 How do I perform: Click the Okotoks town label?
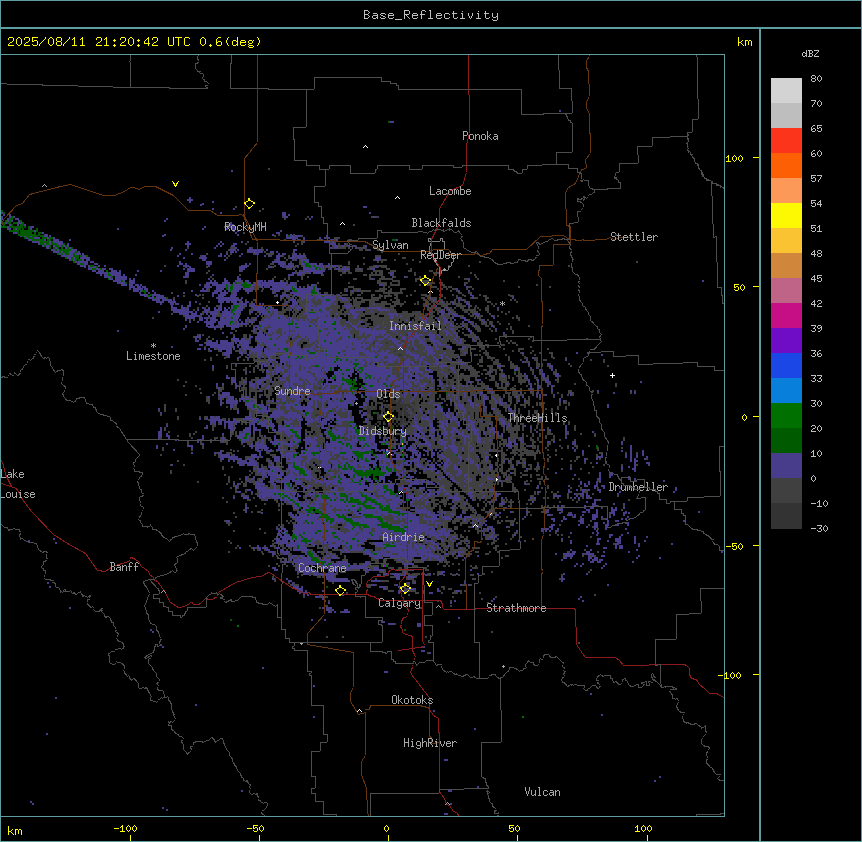(412, 700)
